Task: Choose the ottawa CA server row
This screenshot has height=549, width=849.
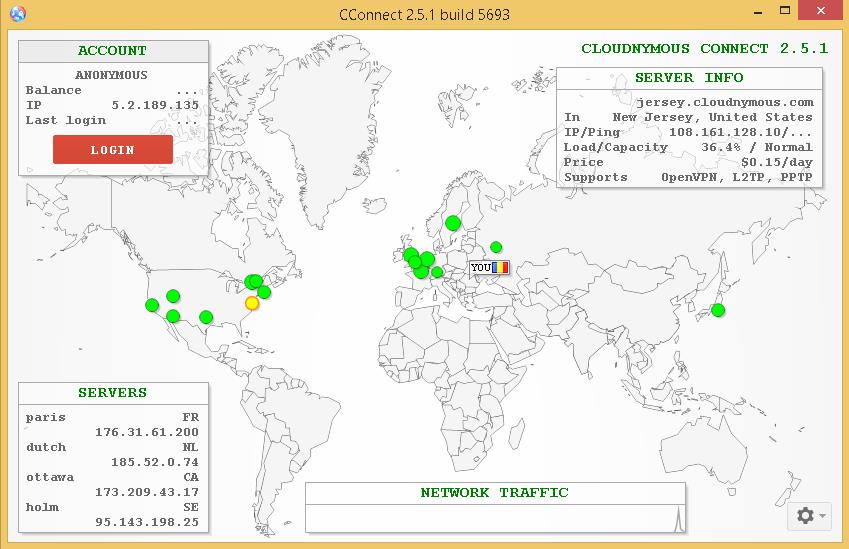Action: (113, 485)
